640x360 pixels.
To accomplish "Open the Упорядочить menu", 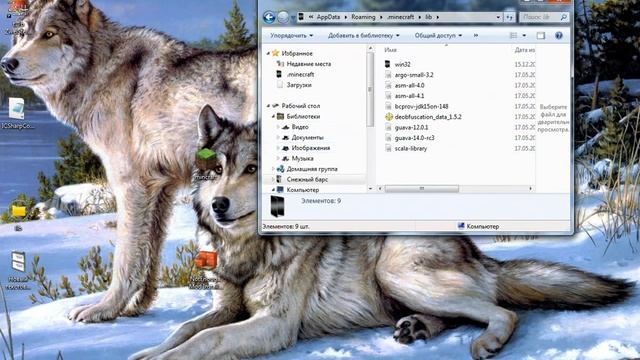I will (291, 36).
